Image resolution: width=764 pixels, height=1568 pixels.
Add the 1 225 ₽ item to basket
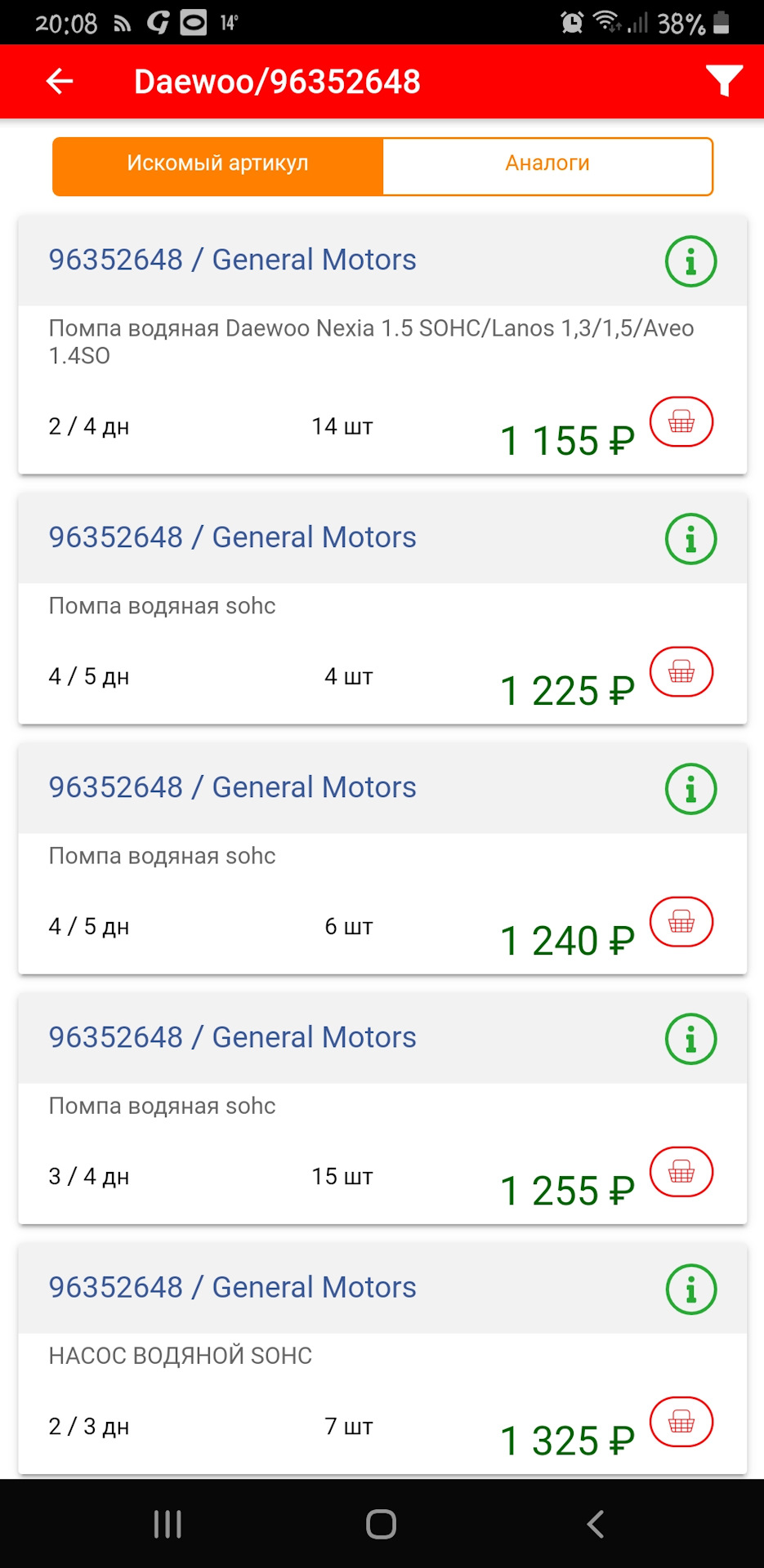(681, 672)
